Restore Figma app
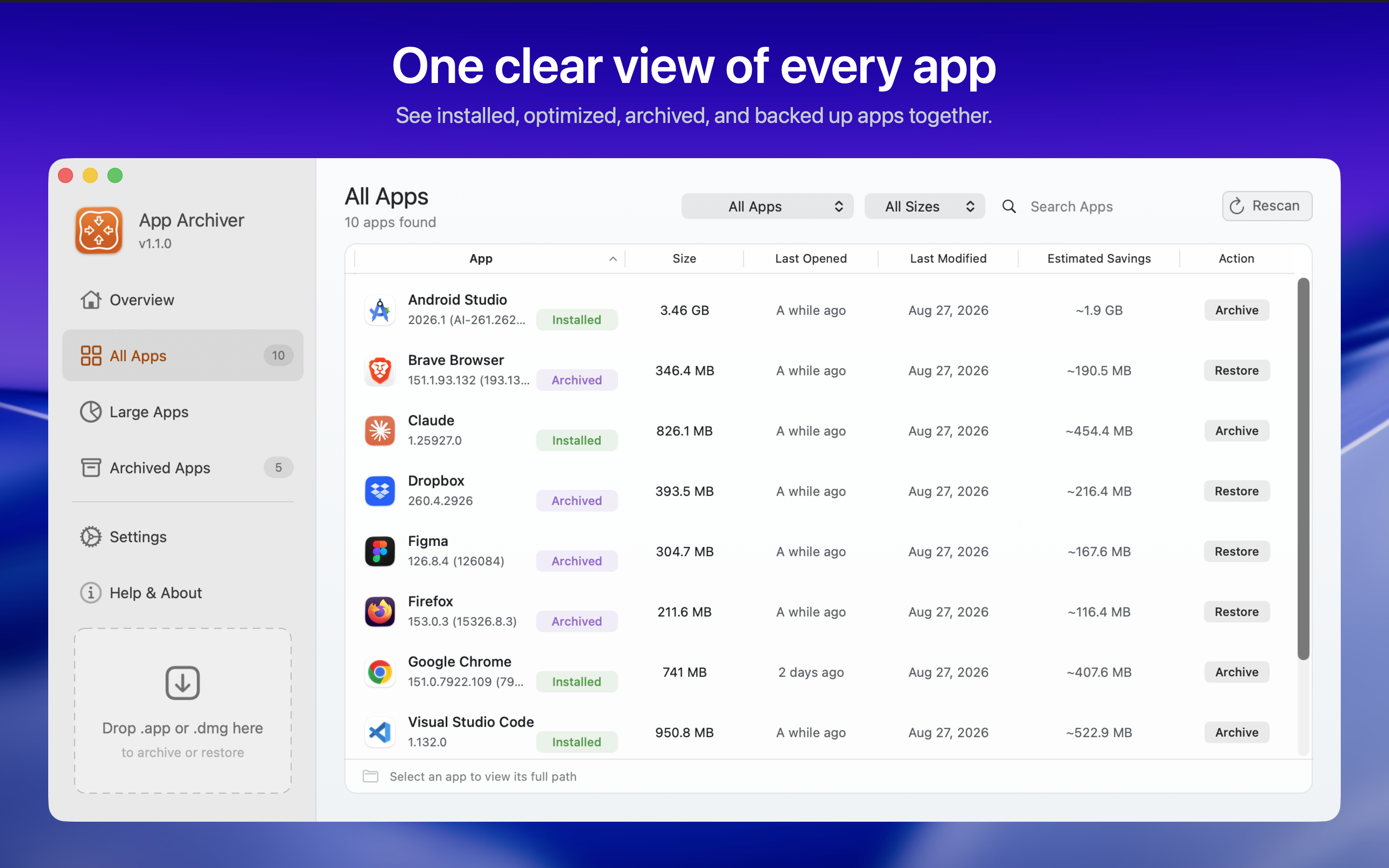Viewport: 1389px width, 868px height. 1236,551
